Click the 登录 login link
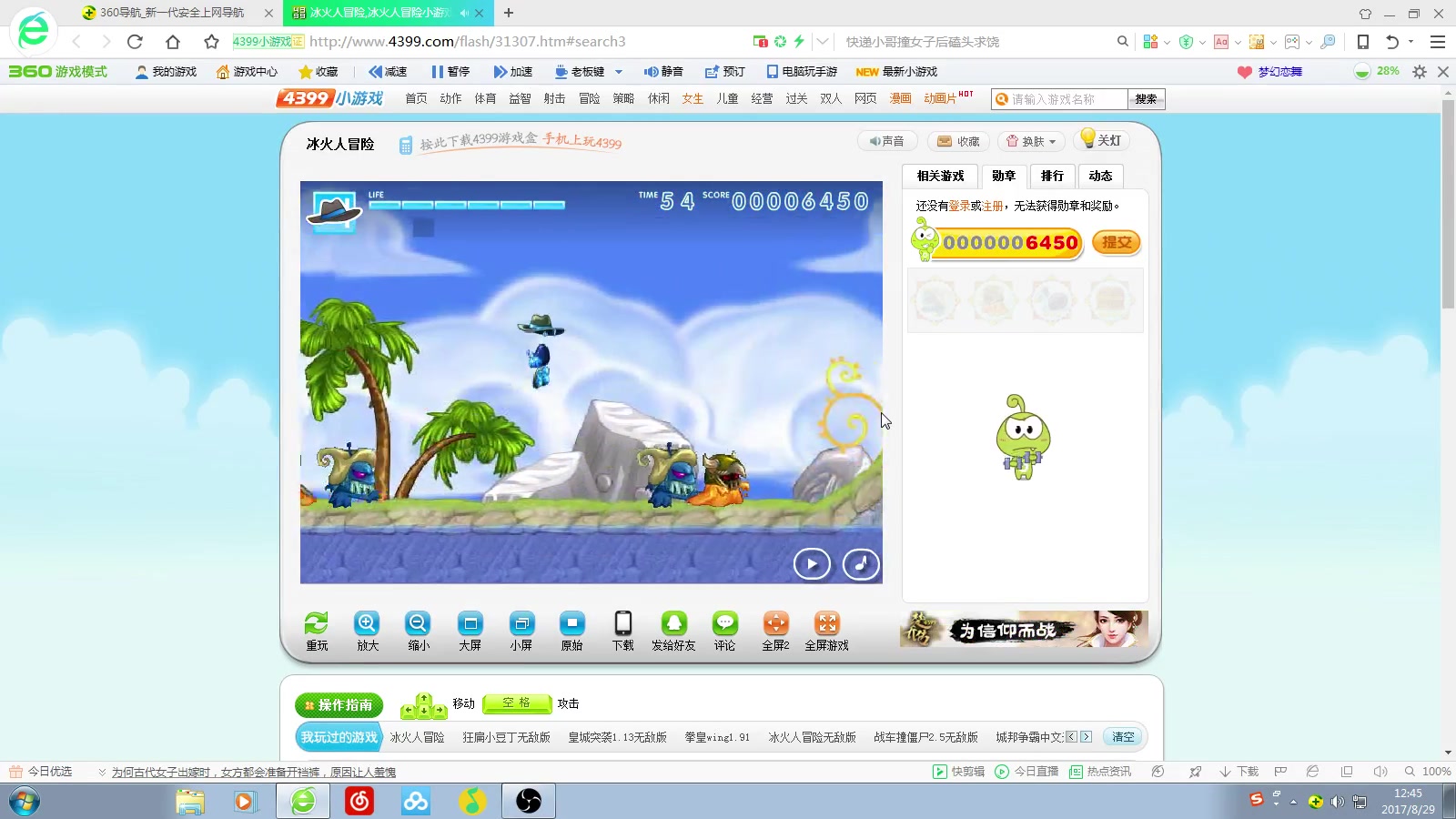The width and height of the screenshot is (1456, 819). tap(959, 207)
